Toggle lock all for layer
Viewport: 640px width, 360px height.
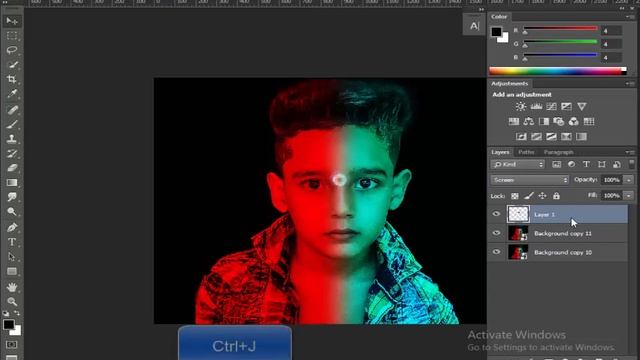tap(556, 196)
